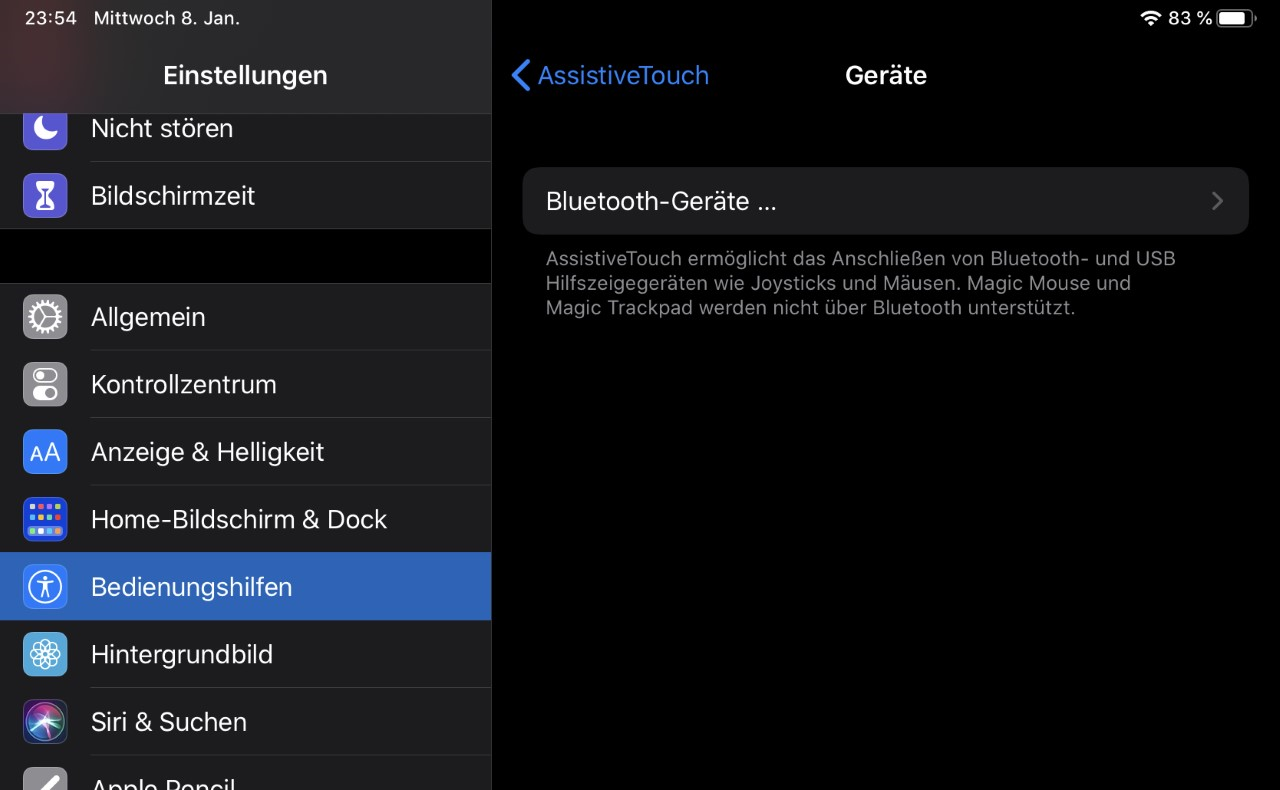The height and width of the screenshot is (790, 1280).
Task: Tap the battery indicator in status bar
Action: pyautogui.click(x=1236, y=18)
